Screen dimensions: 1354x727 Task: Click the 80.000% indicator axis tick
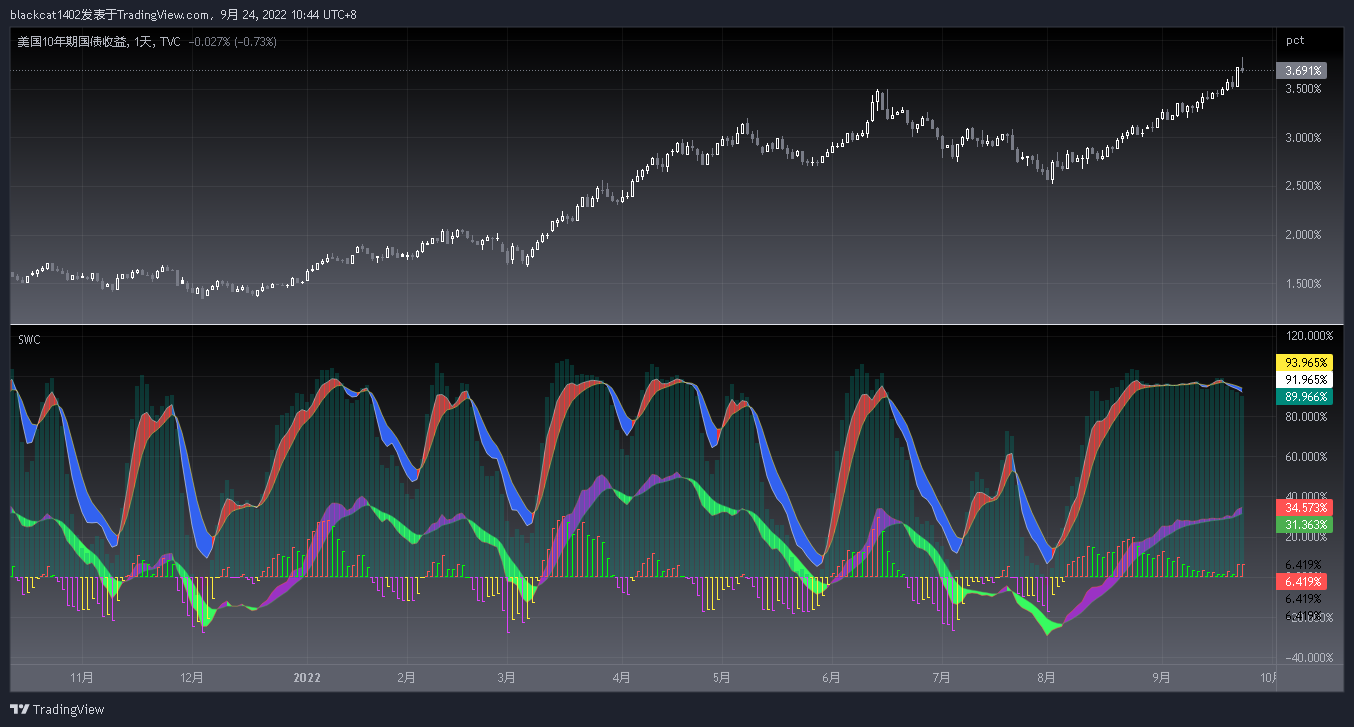1306,417
